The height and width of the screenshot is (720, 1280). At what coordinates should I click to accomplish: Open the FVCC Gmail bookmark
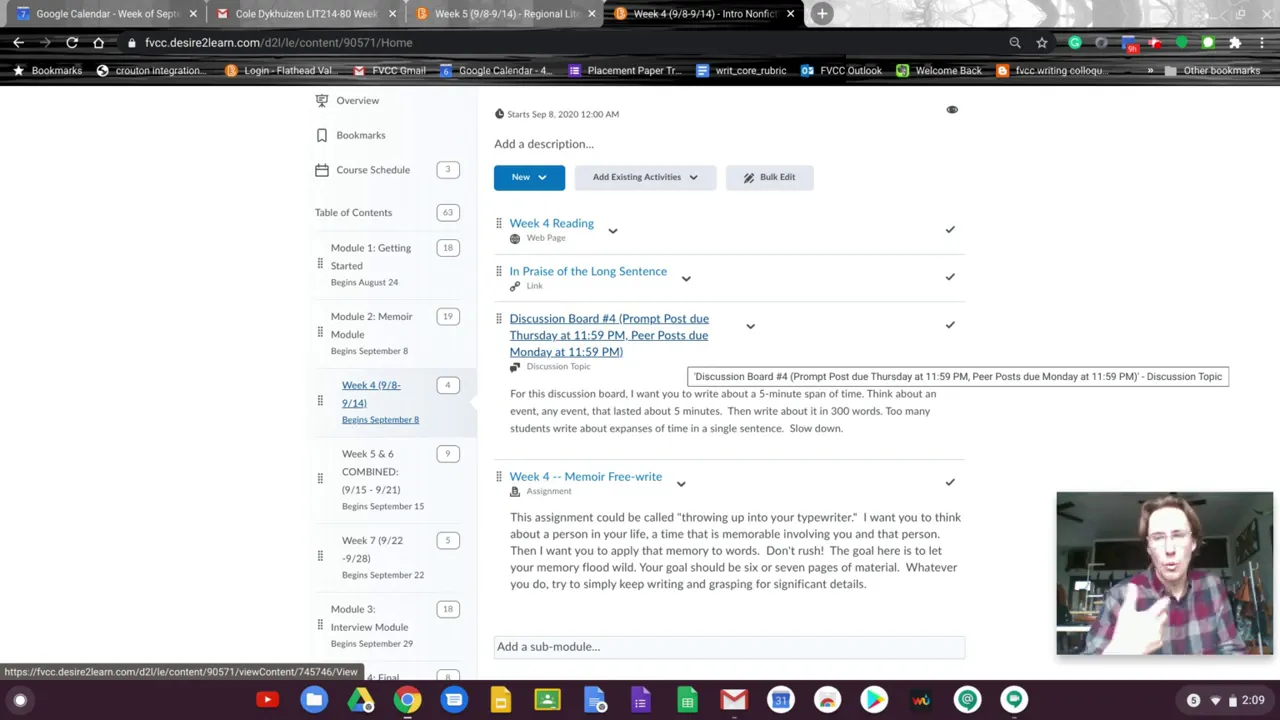click(x=390, y=71)
